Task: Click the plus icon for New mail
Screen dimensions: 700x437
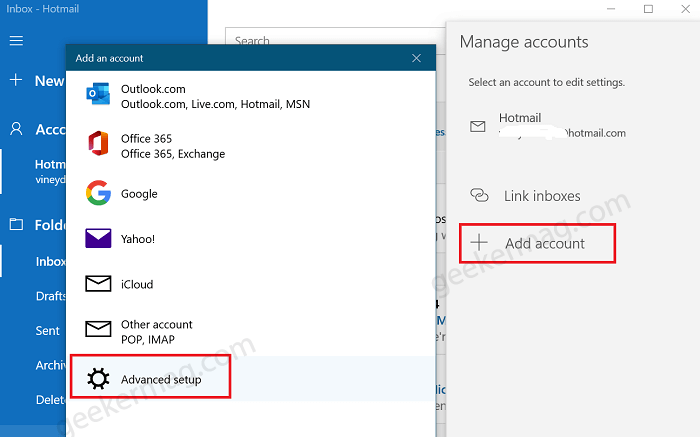Action: 16,80
